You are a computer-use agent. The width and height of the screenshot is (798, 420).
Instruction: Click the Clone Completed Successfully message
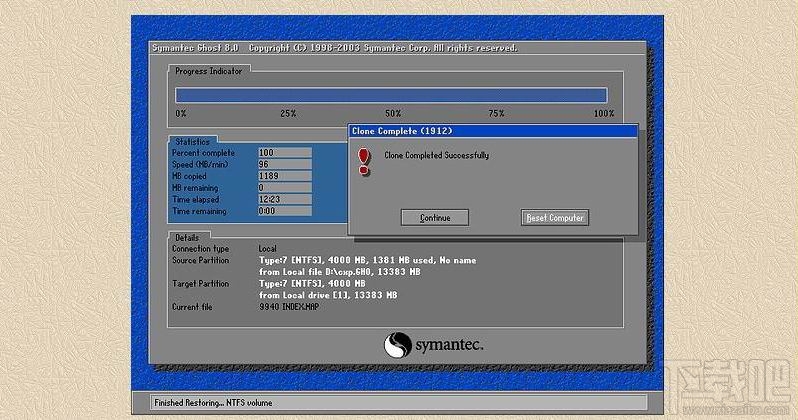436,155
